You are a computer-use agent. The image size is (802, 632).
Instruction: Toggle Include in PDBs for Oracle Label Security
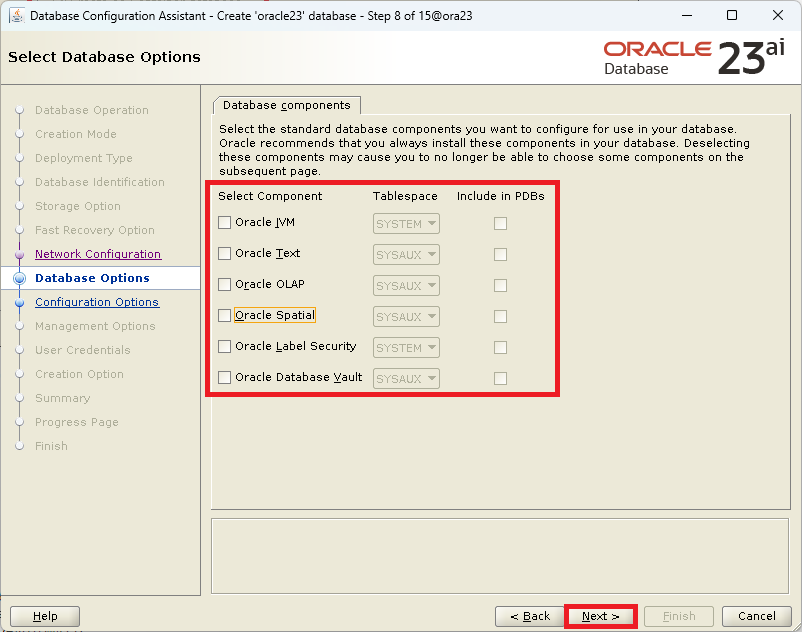click(500, 348)
